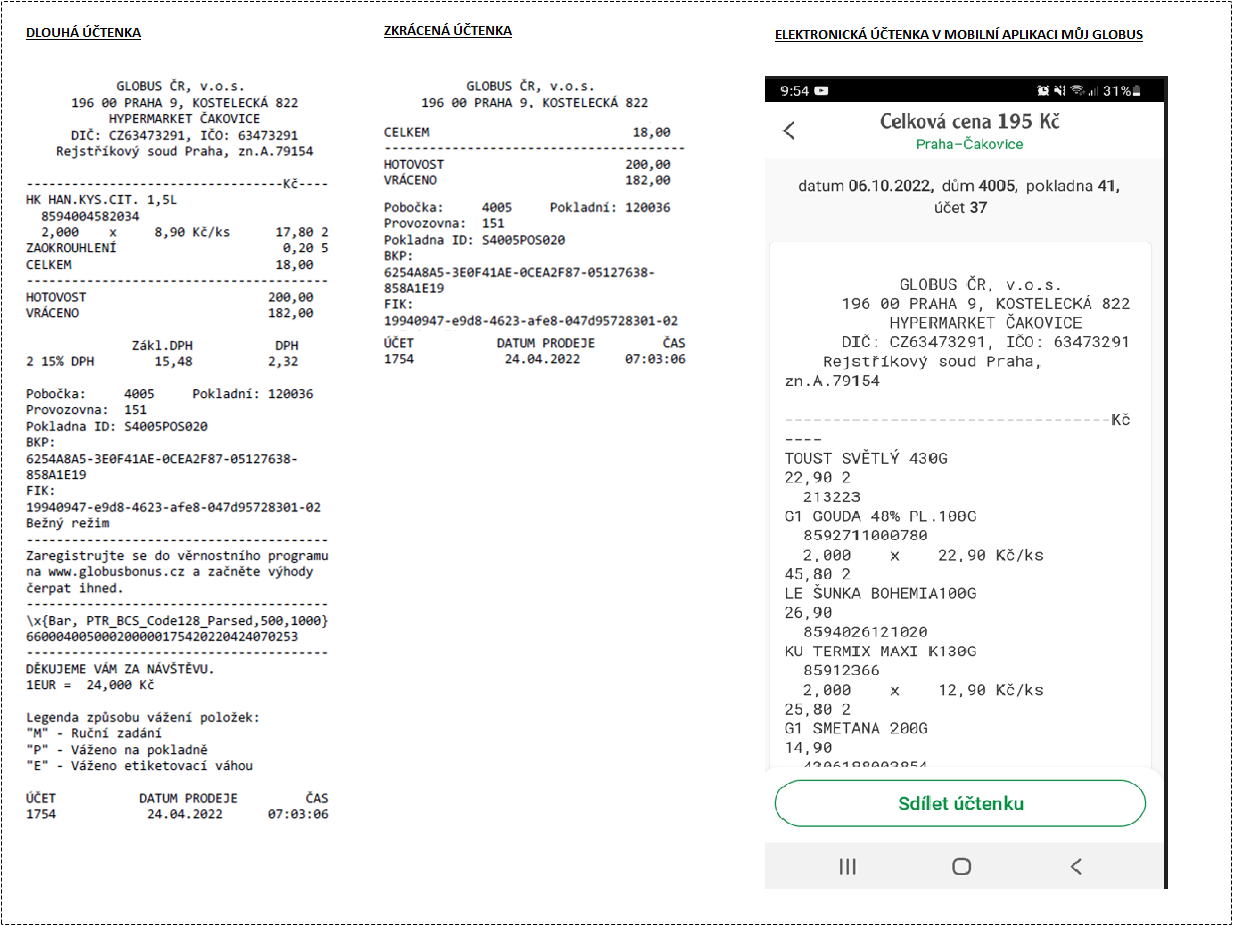Viewport: 1233px width, 926px height.
Task: Click DĚKUJEME VÁM ZA NÁVŠTĚVU line
Action: pos(120,669)
